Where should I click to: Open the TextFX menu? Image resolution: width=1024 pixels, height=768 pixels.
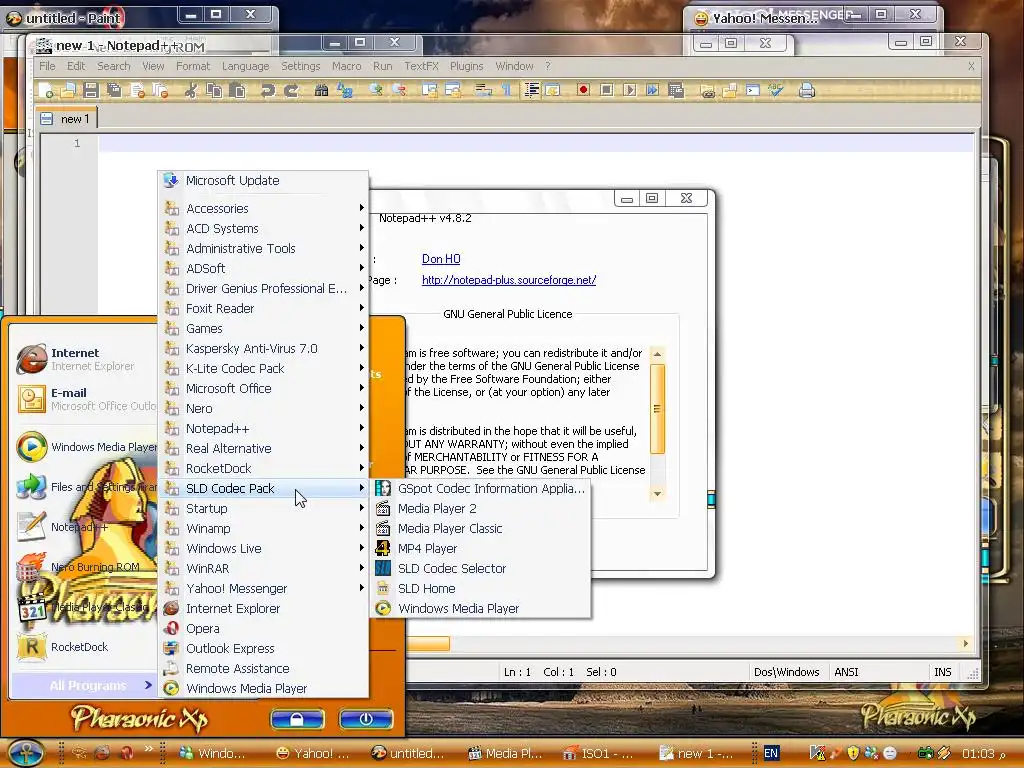pyautogui.click(x=421, y=66)
